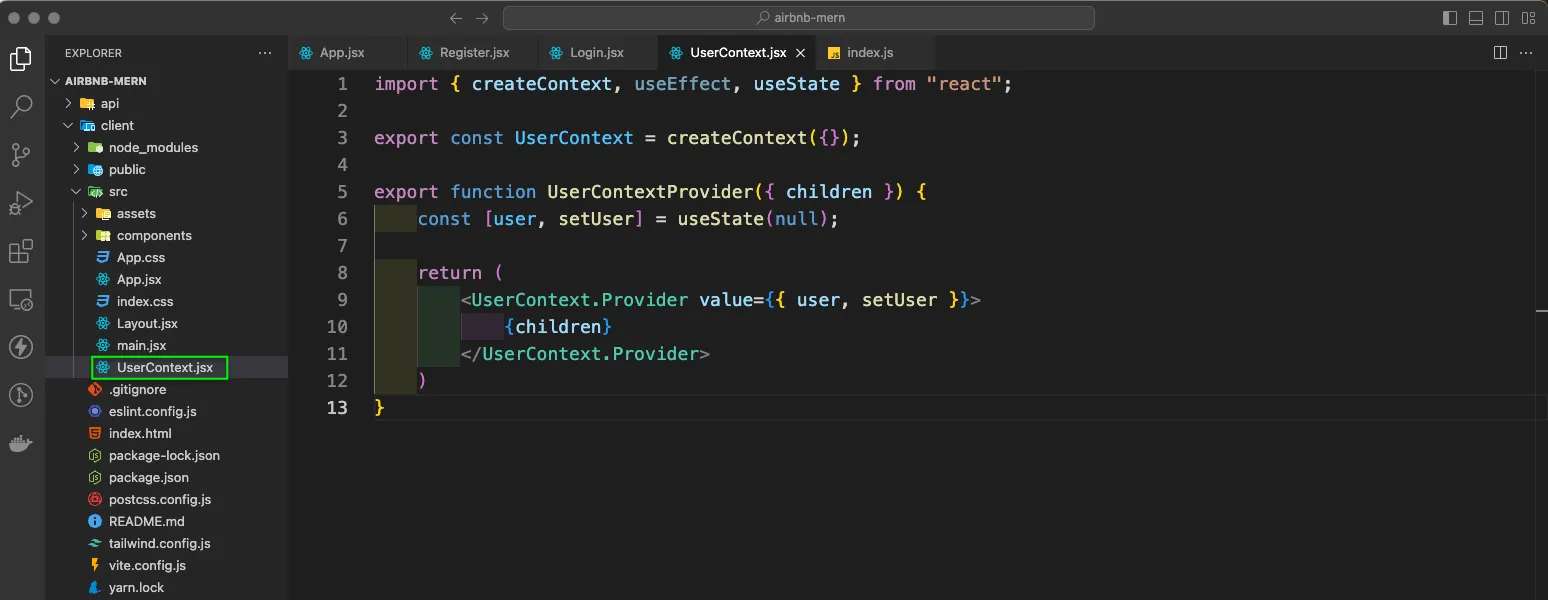The width and height of the screenshot is (1548, 600).
Task: Open postcss.config.js in the explorer
Action: pos(166,499)
